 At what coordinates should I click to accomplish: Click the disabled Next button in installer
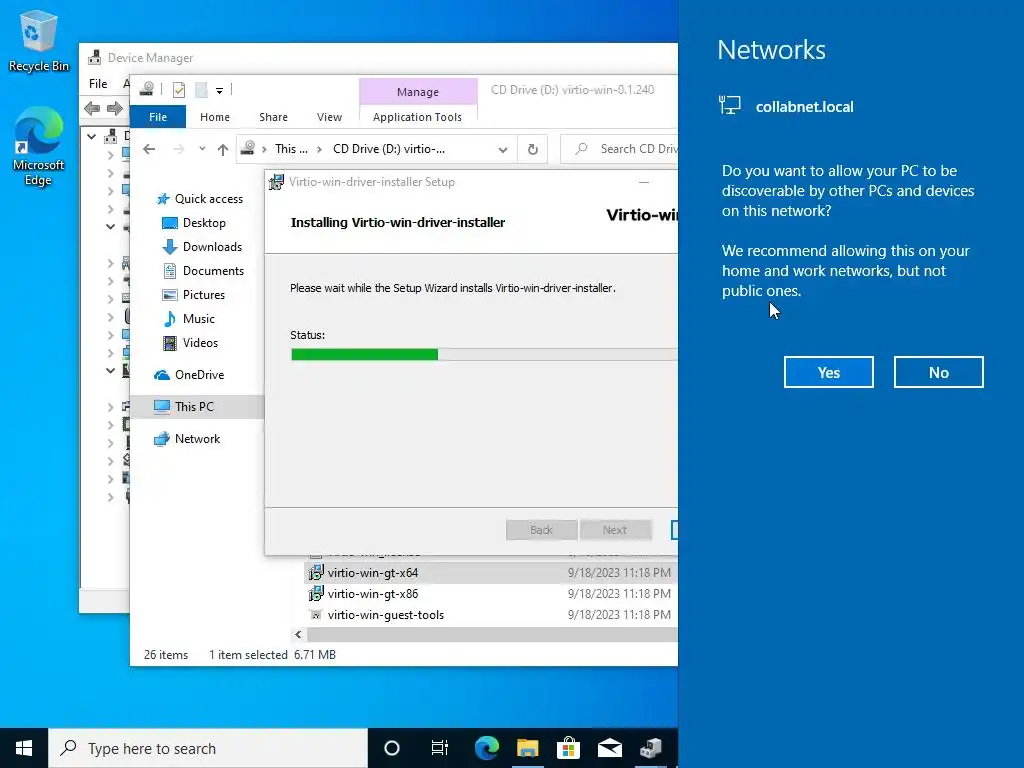tap(615, 530)
